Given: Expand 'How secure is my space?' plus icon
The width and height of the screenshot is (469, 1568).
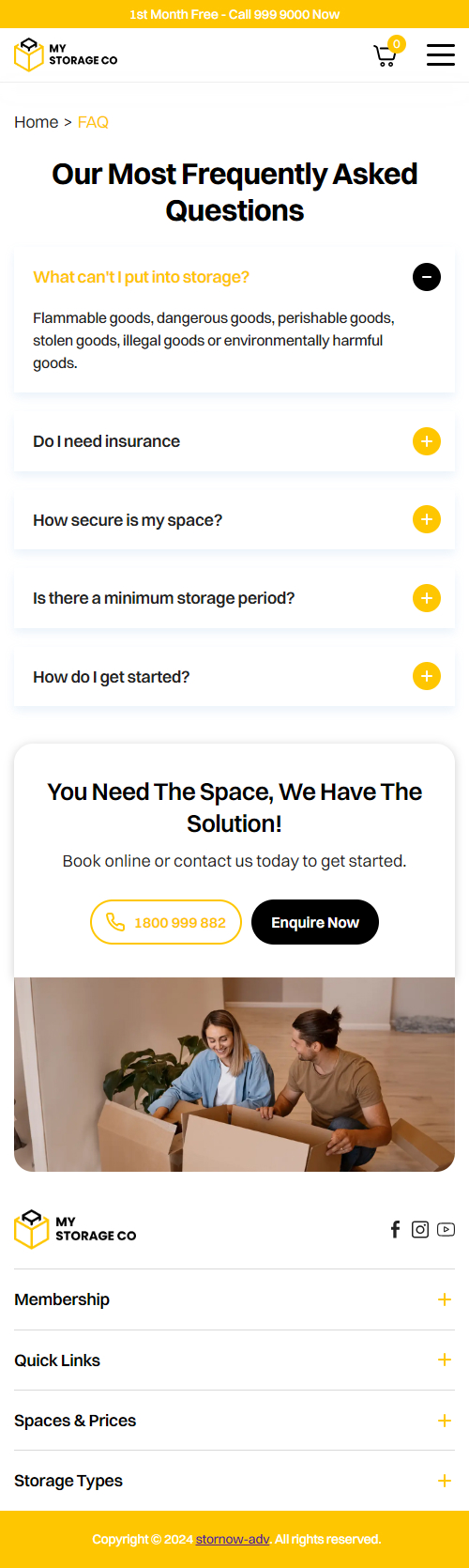Looking at the screenshot, I should pos(427,519).
